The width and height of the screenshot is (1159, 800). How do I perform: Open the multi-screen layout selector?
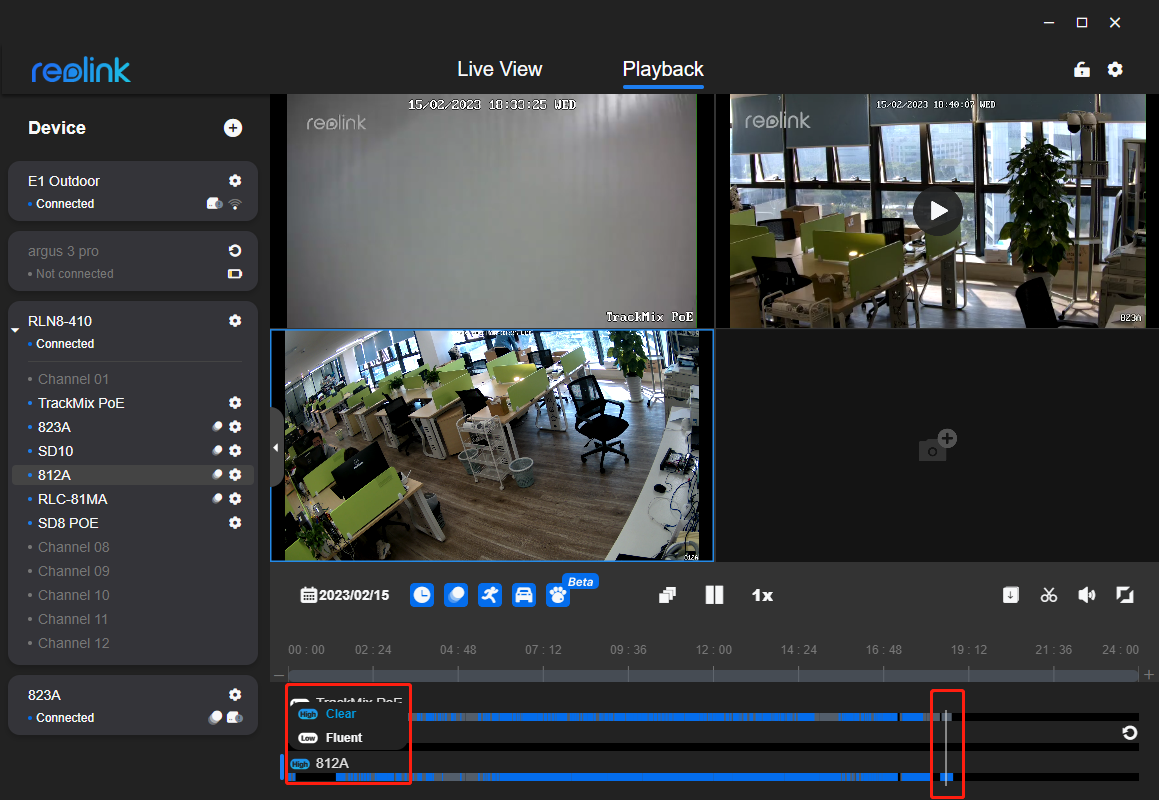(x=667, y=595)
